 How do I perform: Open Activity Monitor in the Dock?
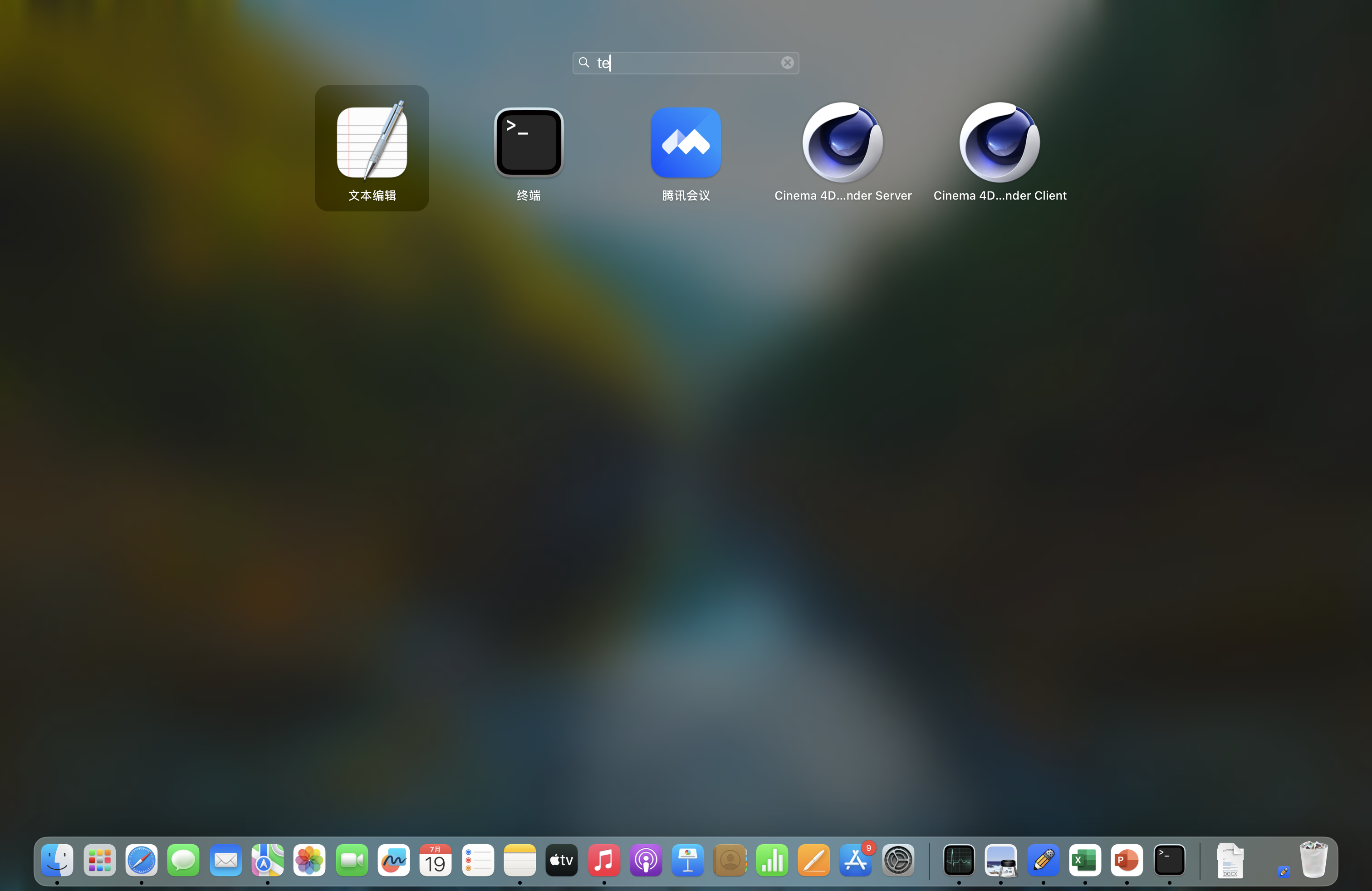(x=959, y=861)
